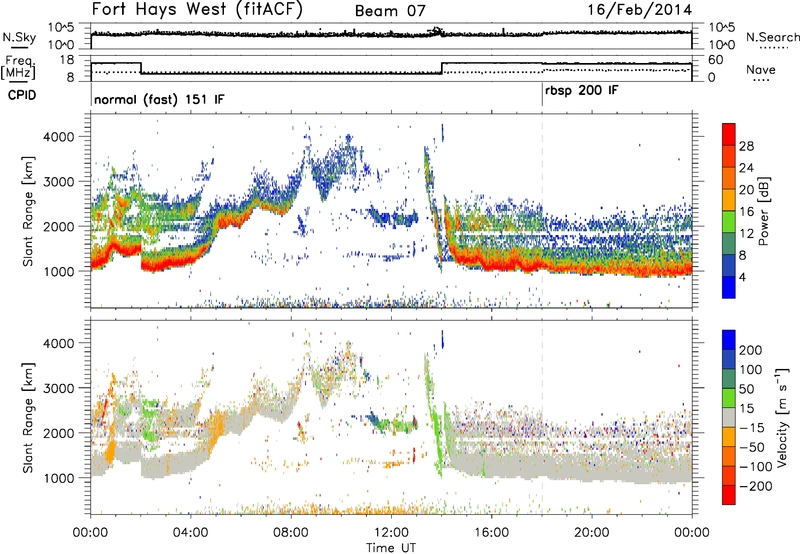Click the CPID divider line before "rbsp 200 IF"

pyautogui.click(x=542, y=94)
